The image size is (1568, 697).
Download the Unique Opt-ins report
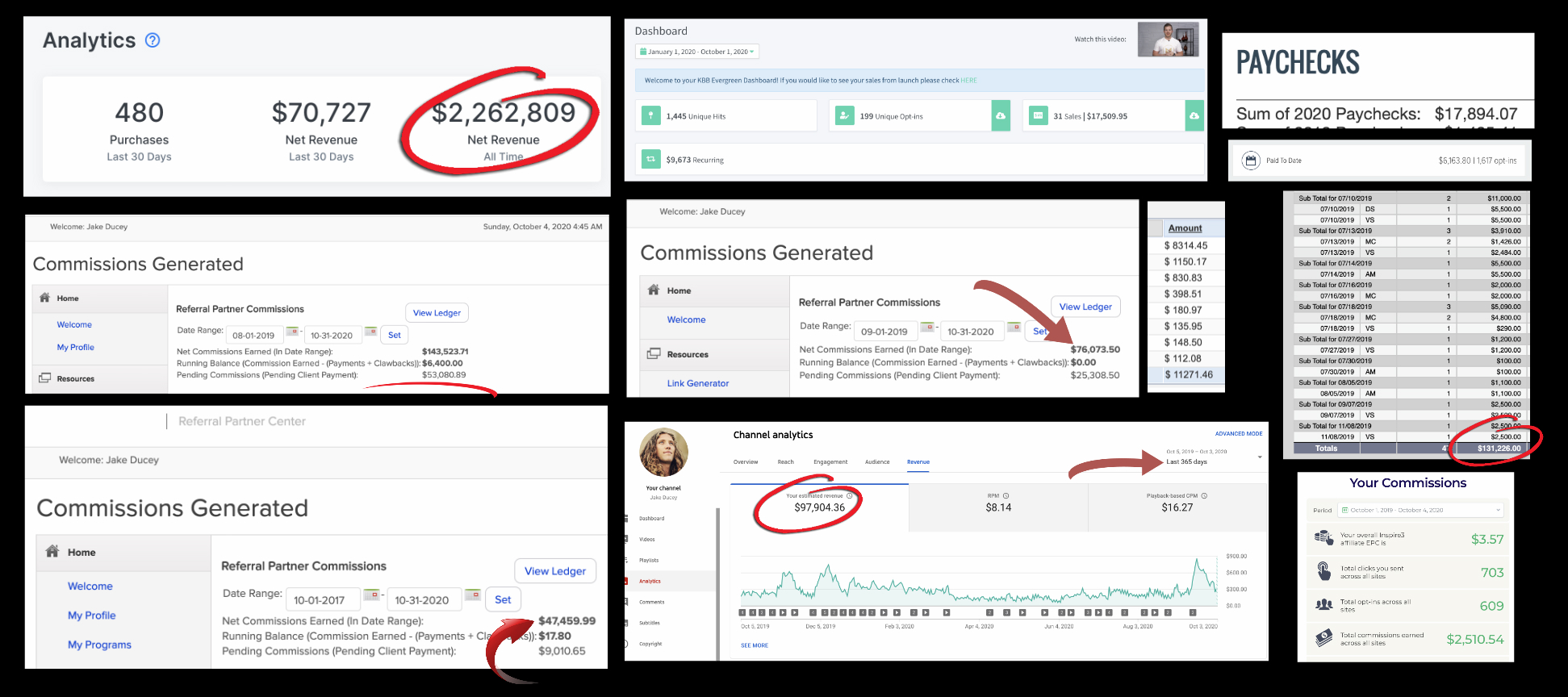1001,116
